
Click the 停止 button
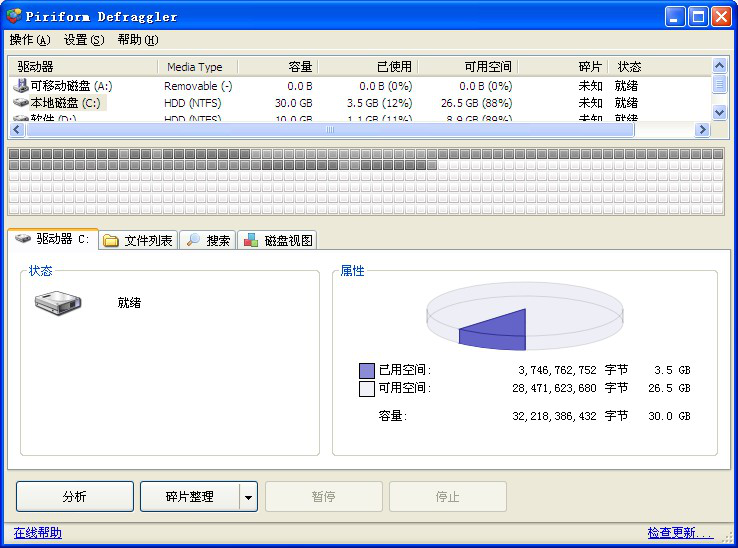click(448, 496)
